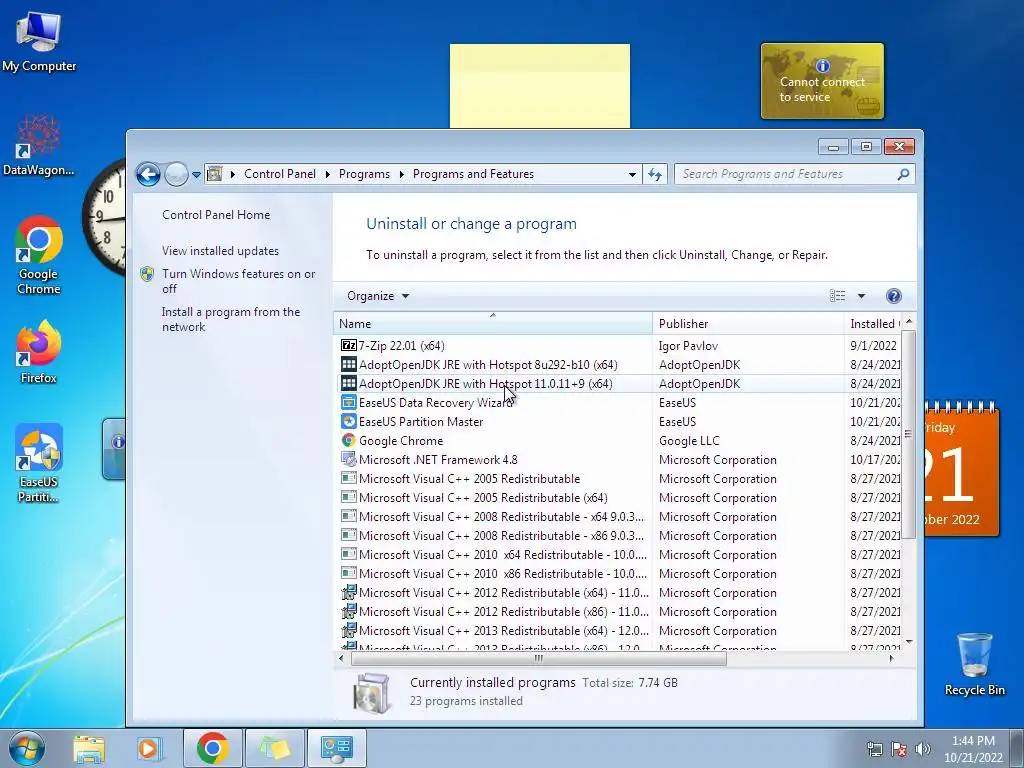
Task: Open the DataWagon desktop shortcut
Action: 39,145
